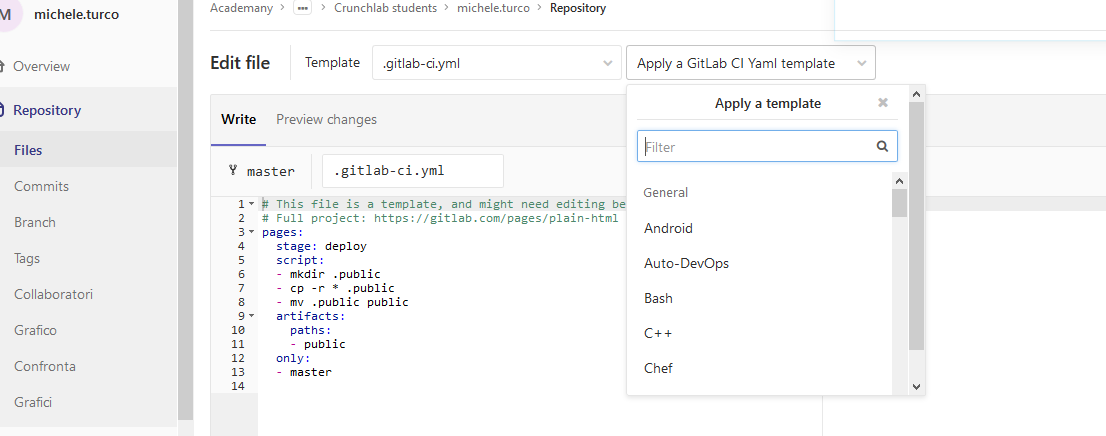Open Collaboratori in the sidebar
This screenshot has width=1106, height=436.
[x=54, y=294]
